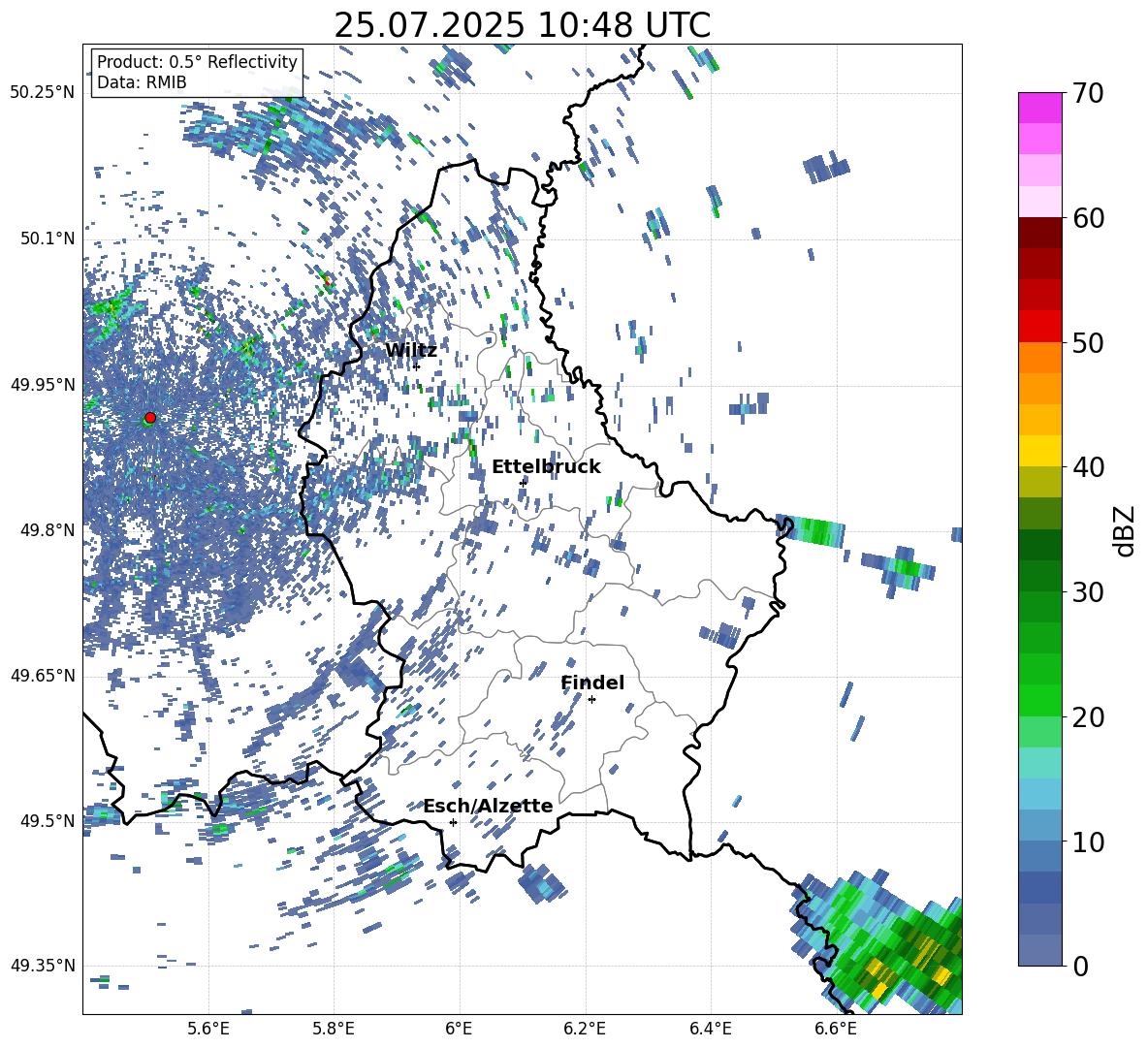The image size is (1148, 1048).
Task: Click the yellow echo core in the southeast storm
Action: pyautogui.click(x=941, y=975)
